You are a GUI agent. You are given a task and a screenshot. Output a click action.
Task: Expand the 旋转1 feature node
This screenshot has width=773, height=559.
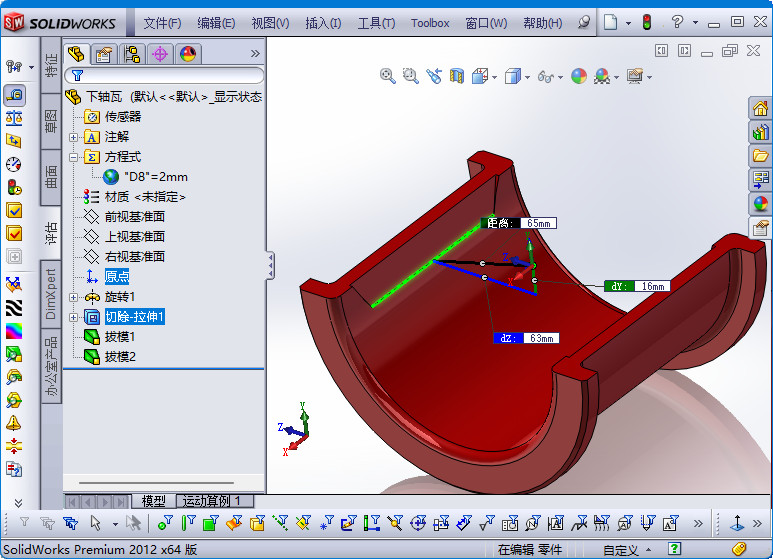coord(73,297)
